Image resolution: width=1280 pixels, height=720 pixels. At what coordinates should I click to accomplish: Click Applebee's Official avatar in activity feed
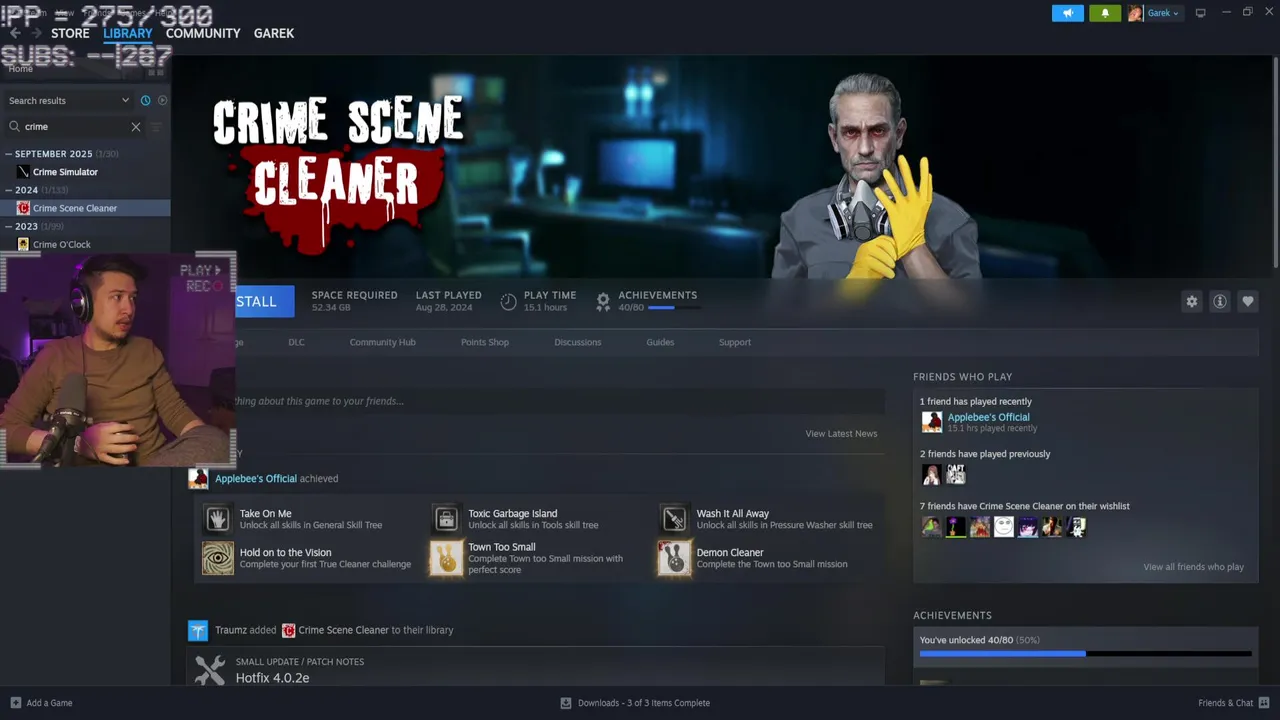(x=198, y=478)
